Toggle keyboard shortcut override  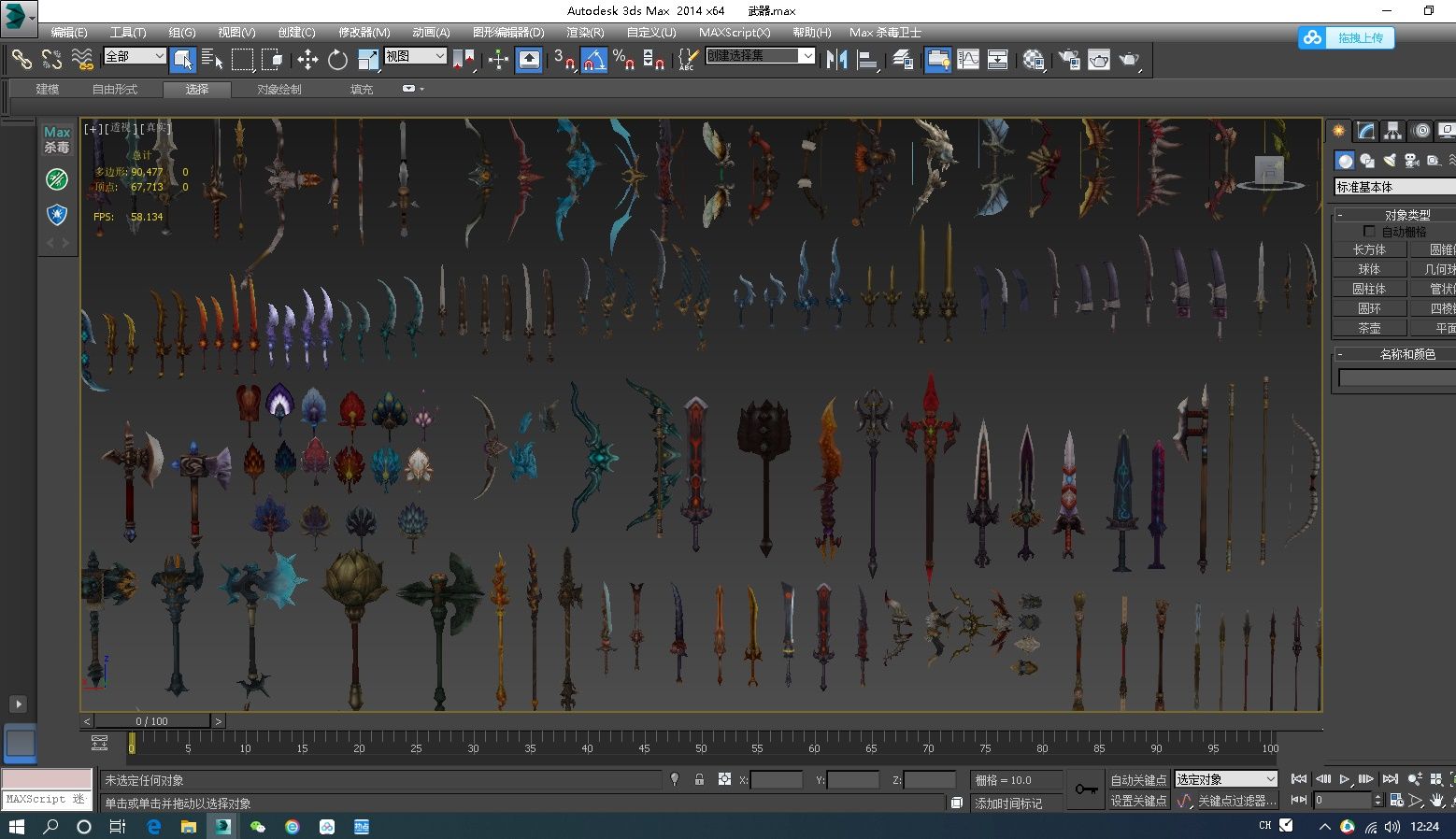point(529,60)
